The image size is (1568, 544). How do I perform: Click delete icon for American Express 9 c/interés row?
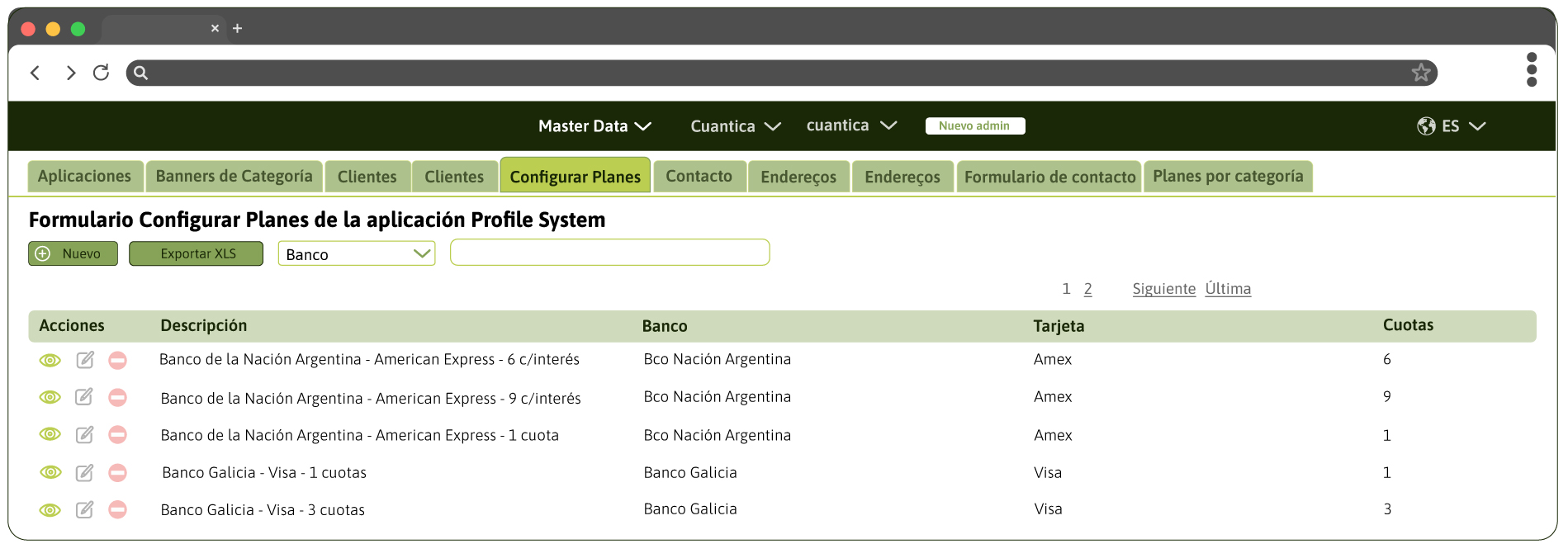point(118,398)
